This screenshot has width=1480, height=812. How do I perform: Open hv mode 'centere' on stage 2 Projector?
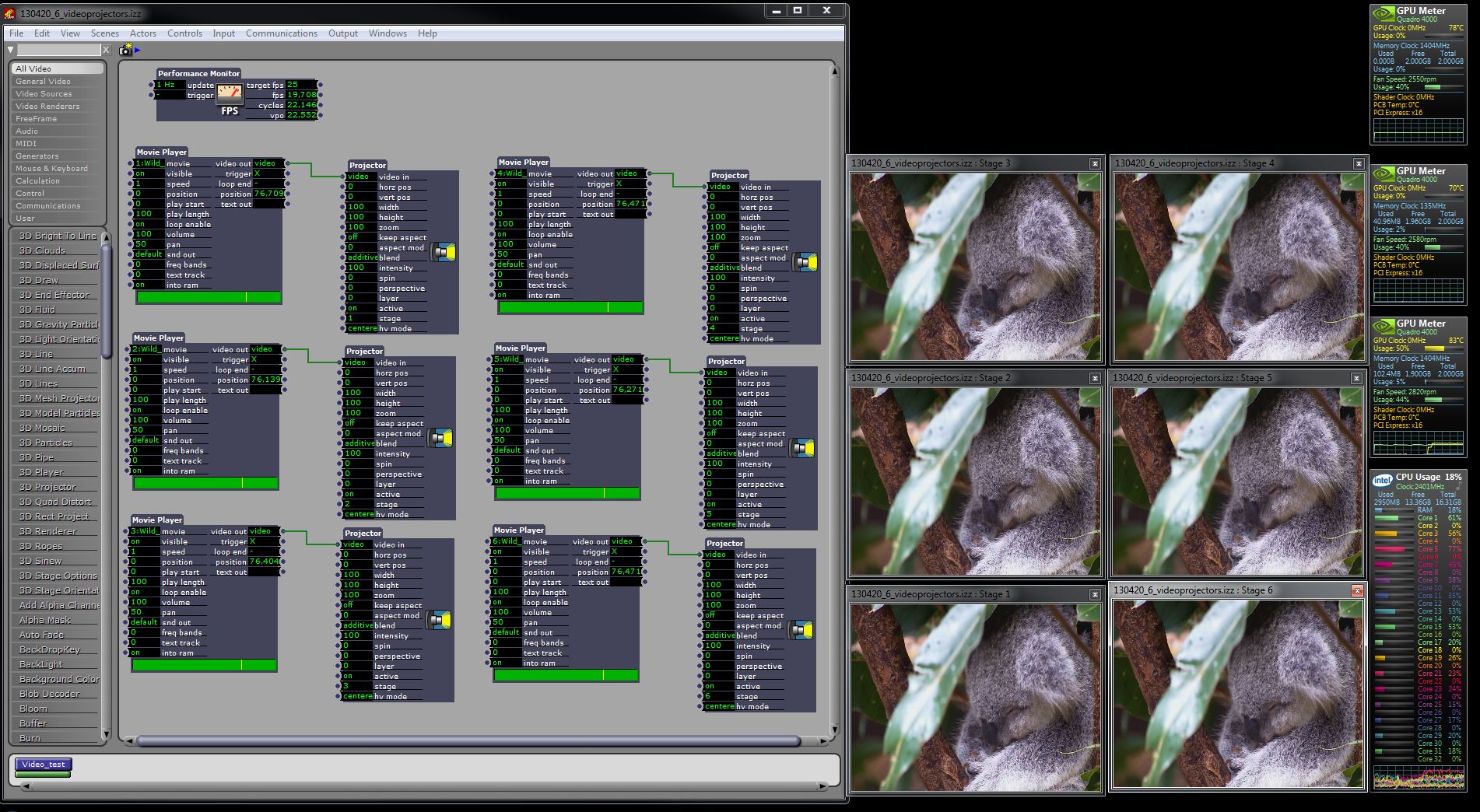[358, 514]
